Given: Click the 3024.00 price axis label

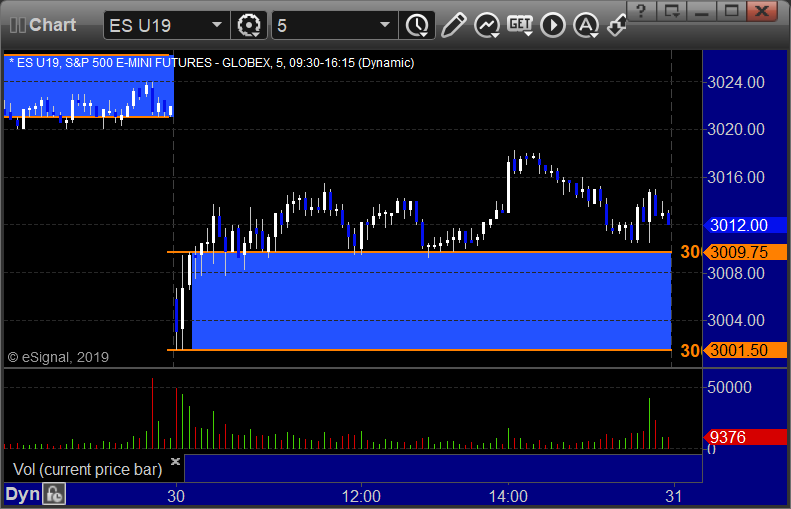Looking at the screenshot, I should pos(736,82).
